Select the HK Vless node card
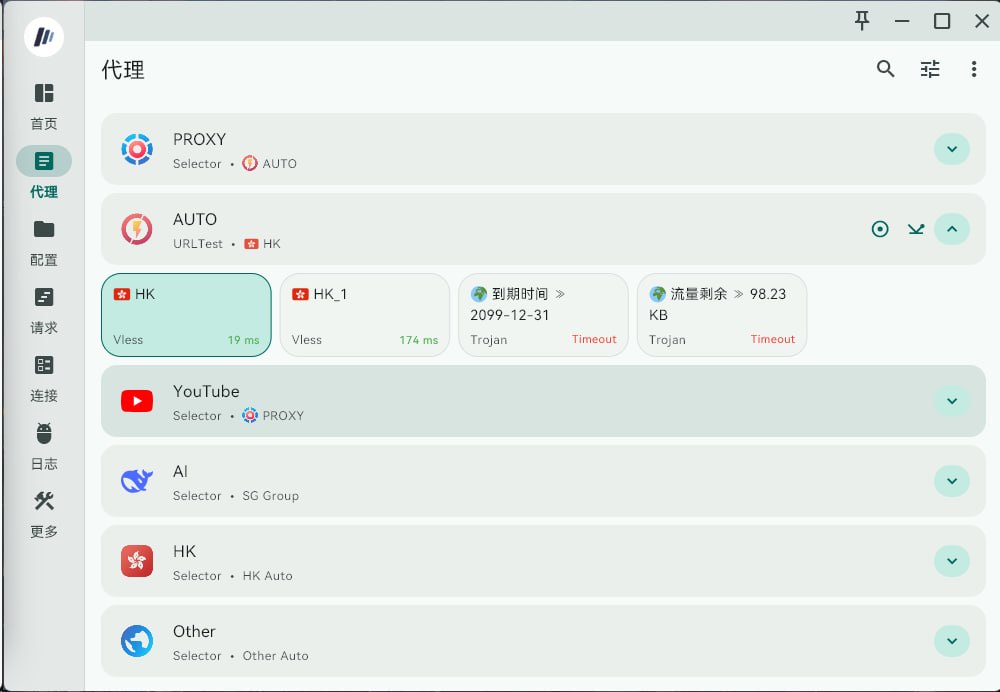The height and width of the screenshot is (692, 1000). (186, 315)
